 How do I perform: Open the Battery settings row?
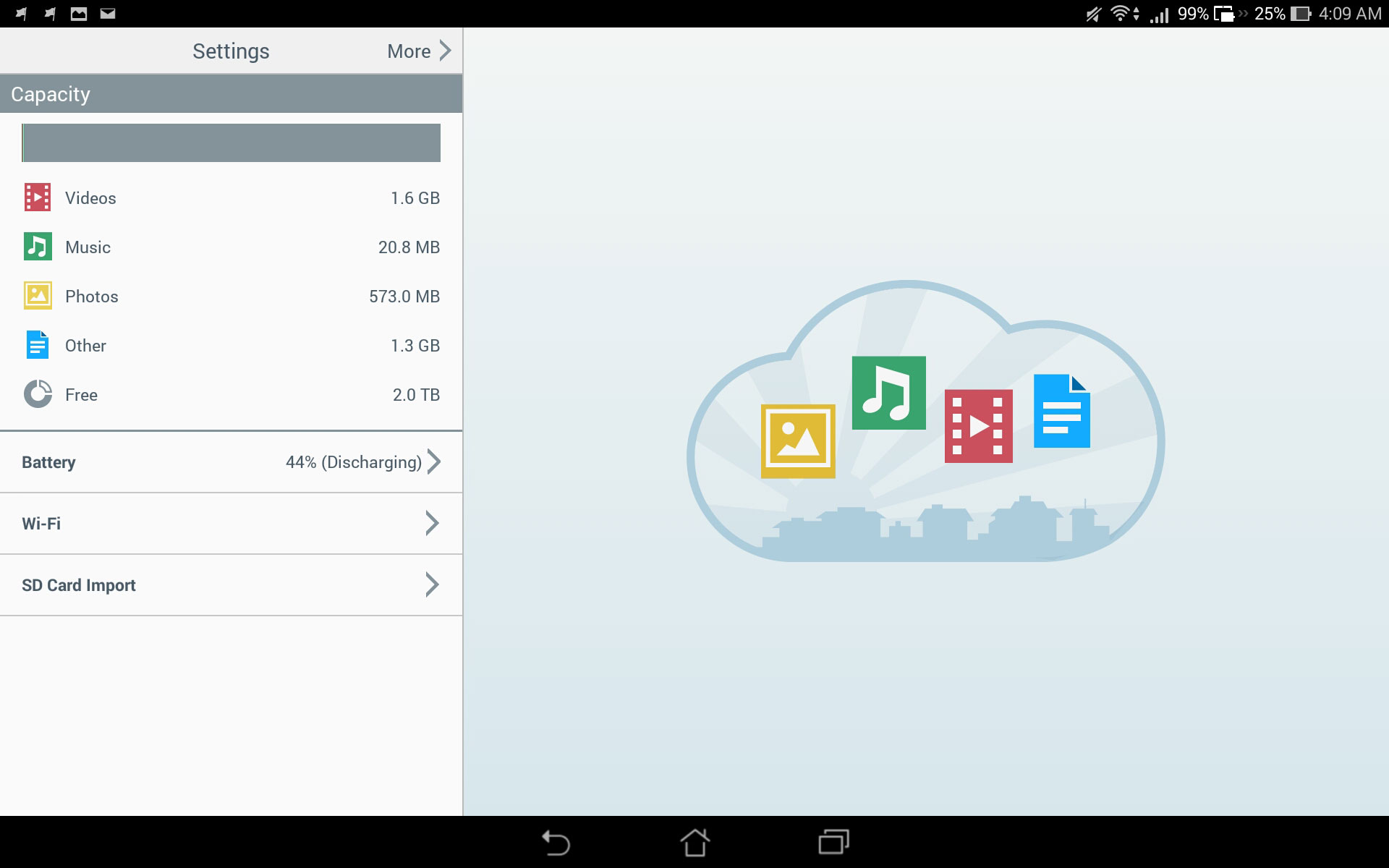[231, 462]
